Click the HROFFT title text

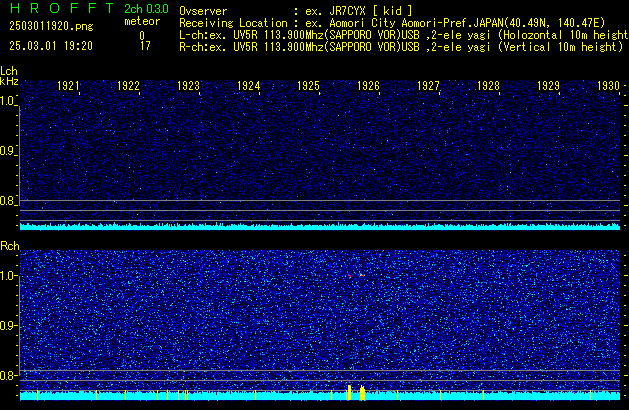pyautogui.click(x=62, y=8)
